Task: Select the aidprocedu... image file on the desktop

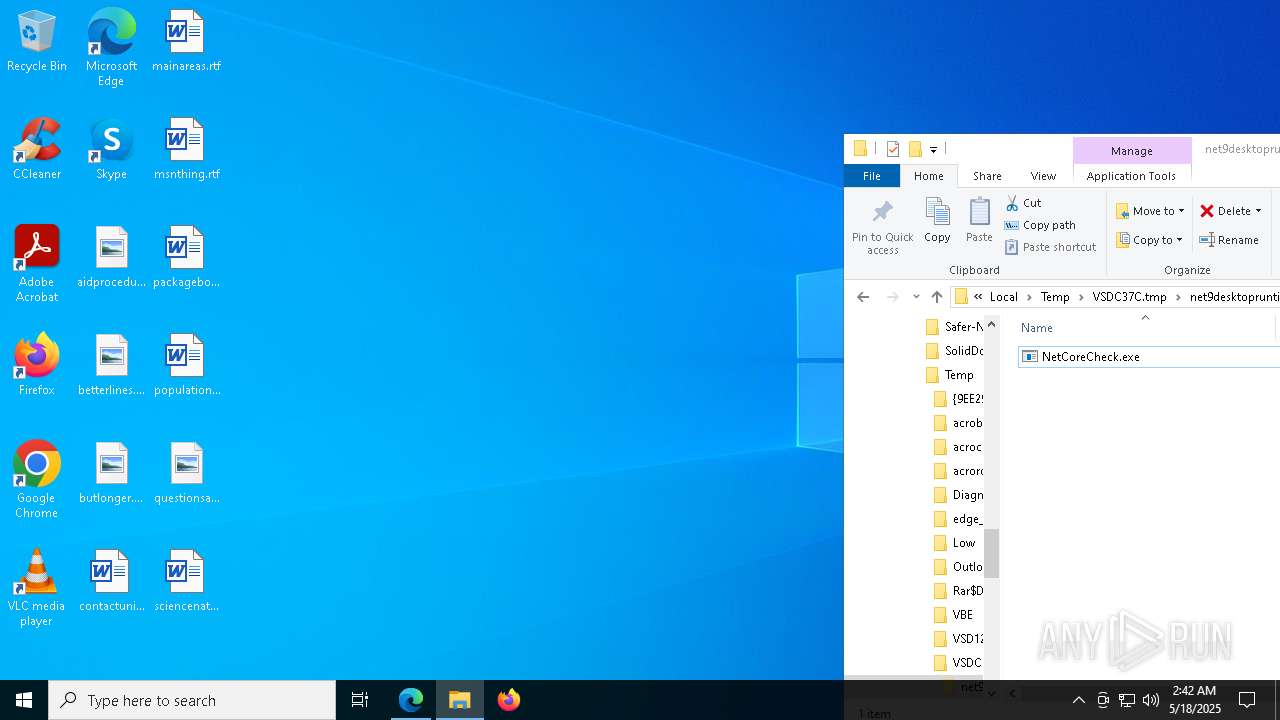Action: [111, 258]
